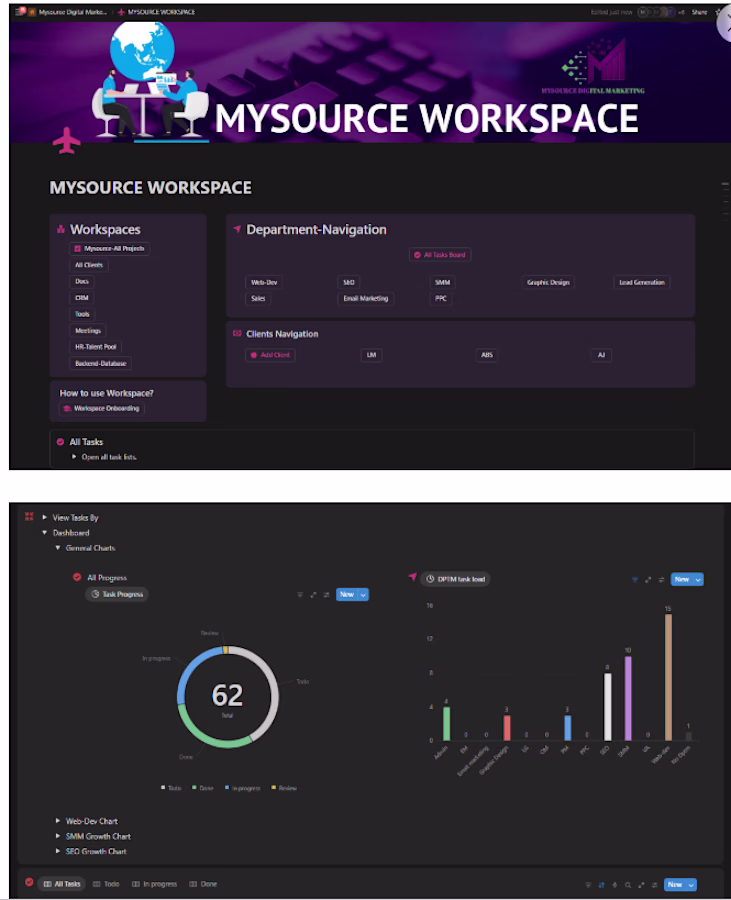Click New button on Task Progress chart
Image resolution: width=731 pixels, height=900 pixels.
347,595
